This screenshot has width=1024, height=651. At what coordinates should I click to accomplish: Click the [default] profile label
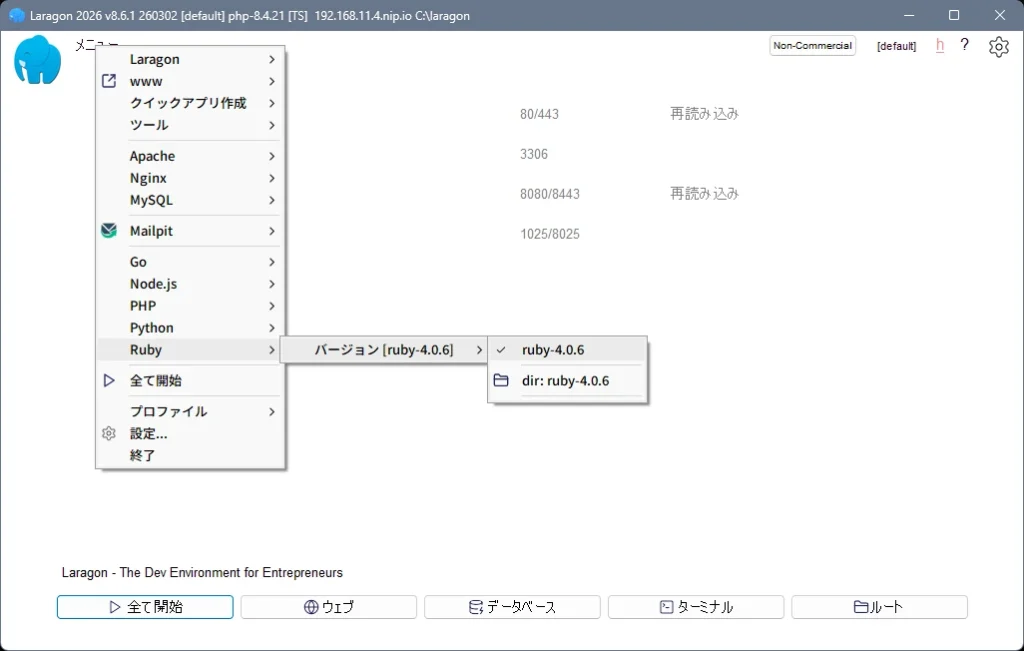896,46
